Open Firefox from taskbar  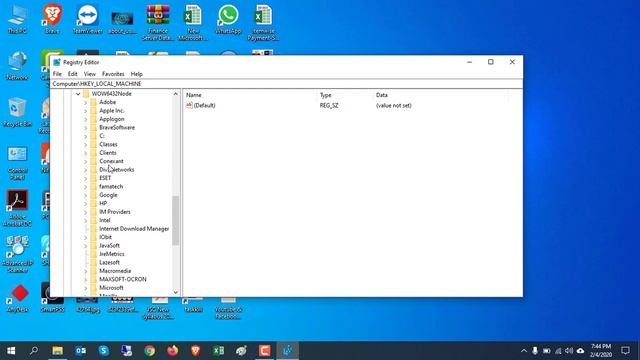pyautogui.click(x=173, y=351)
